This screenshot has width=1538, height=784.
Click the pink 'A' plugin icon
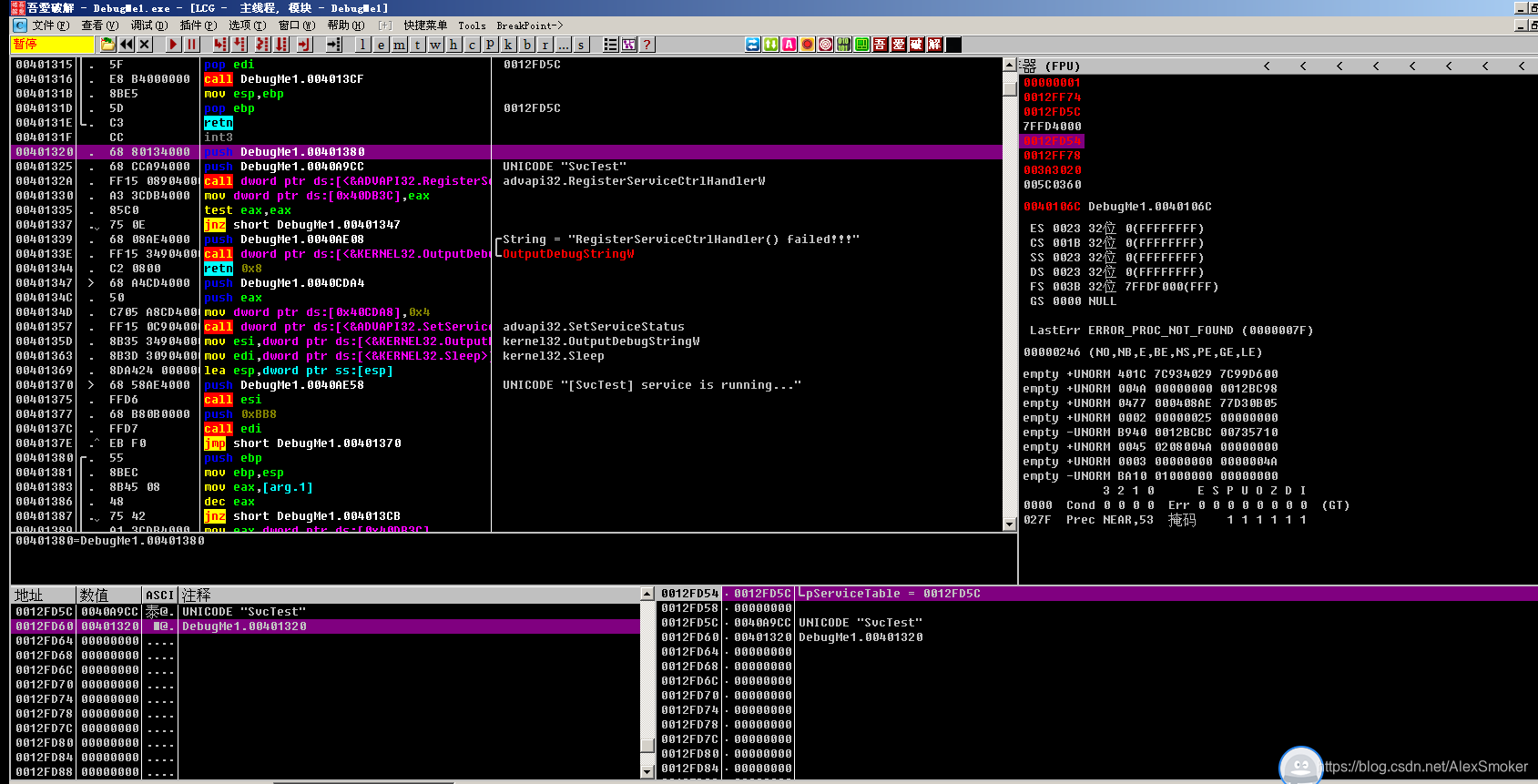point(789,44)
